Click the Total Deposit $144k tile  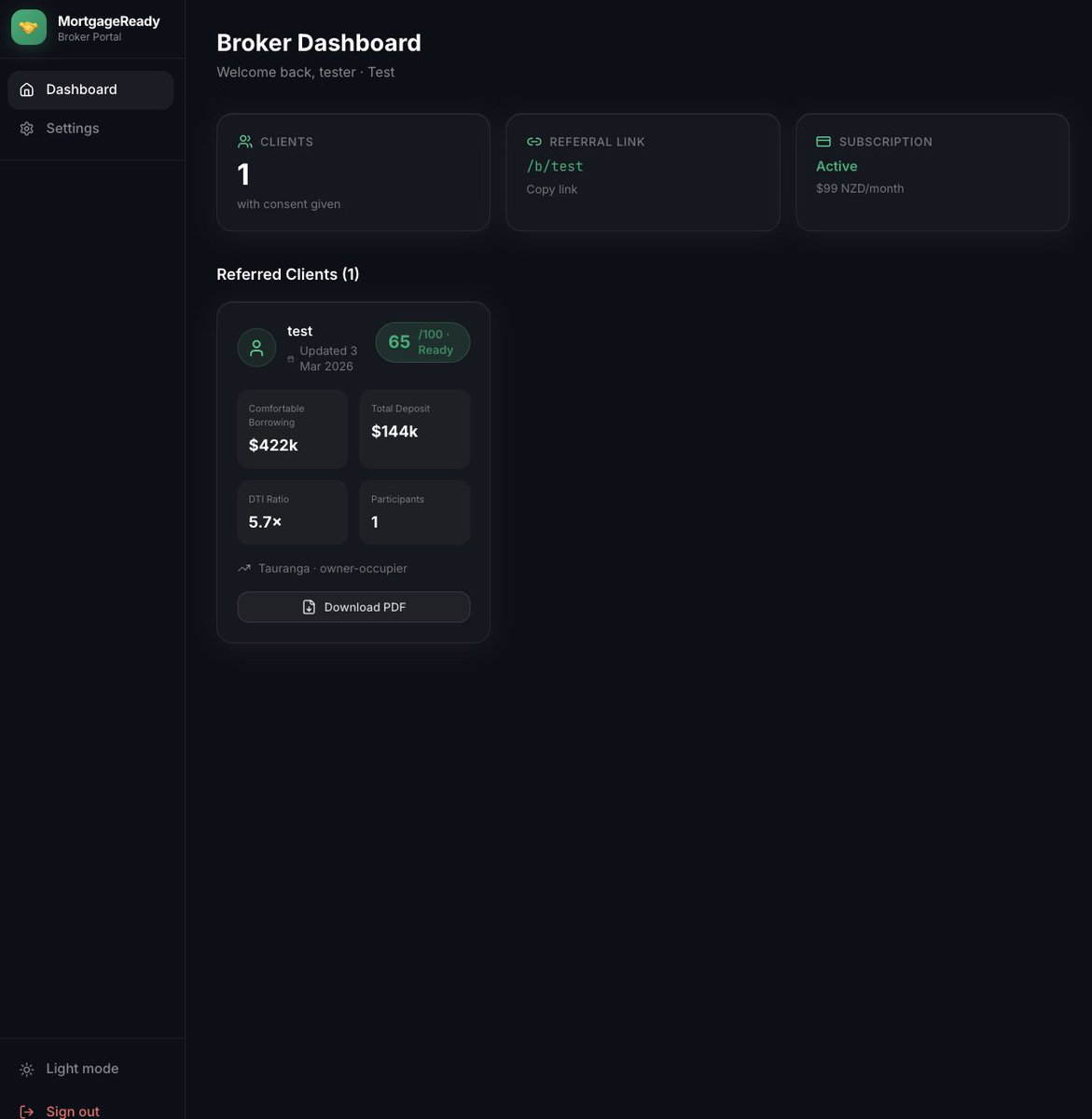click(415, 429)
